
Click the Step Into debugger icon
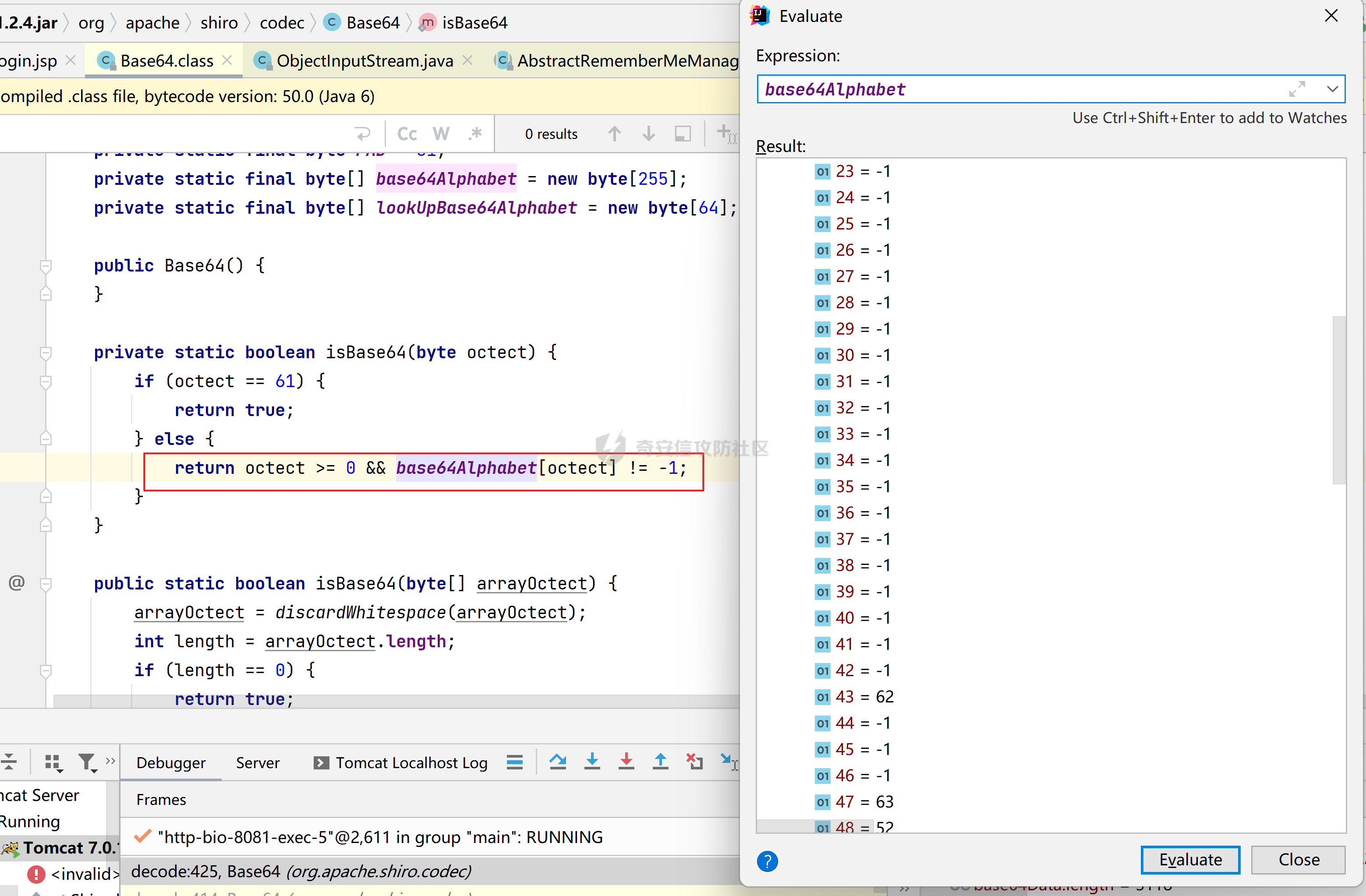(592, 762)
